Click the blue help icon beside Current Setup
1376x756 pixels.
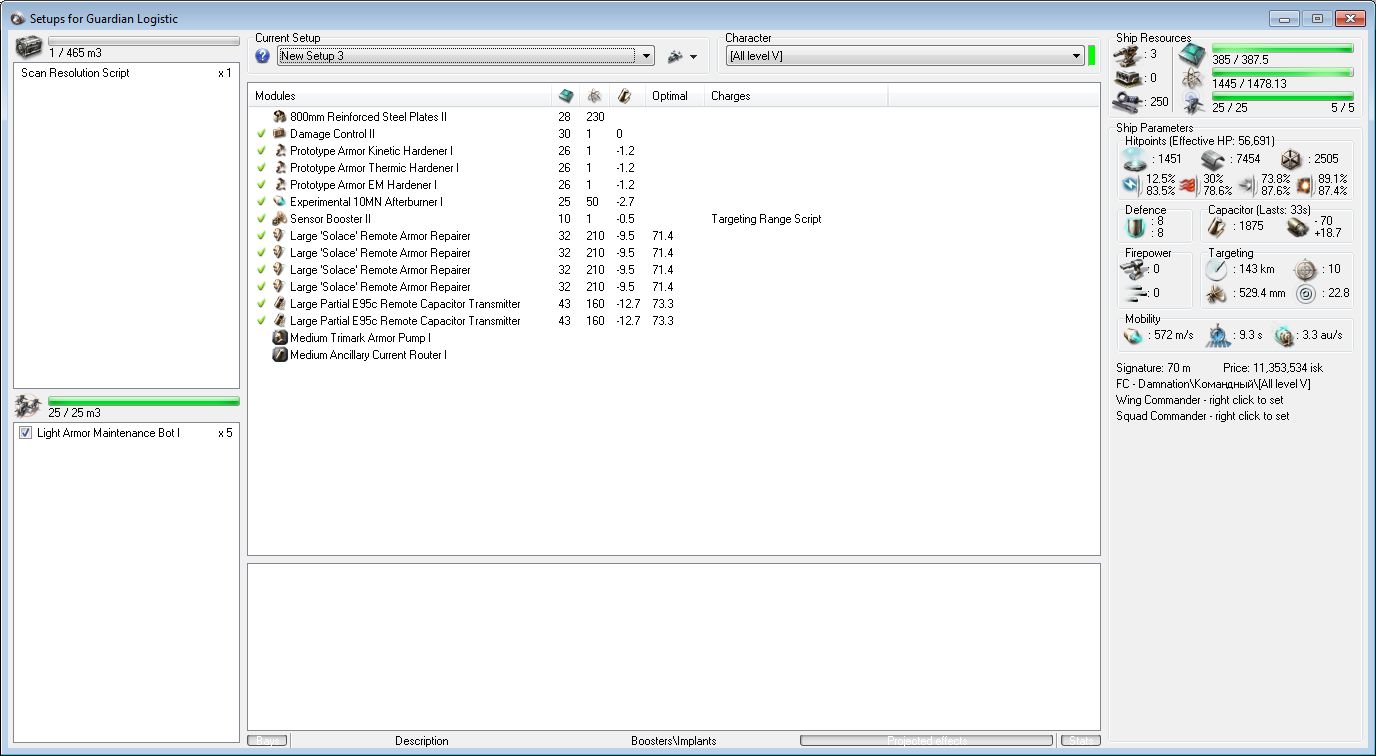263,56
